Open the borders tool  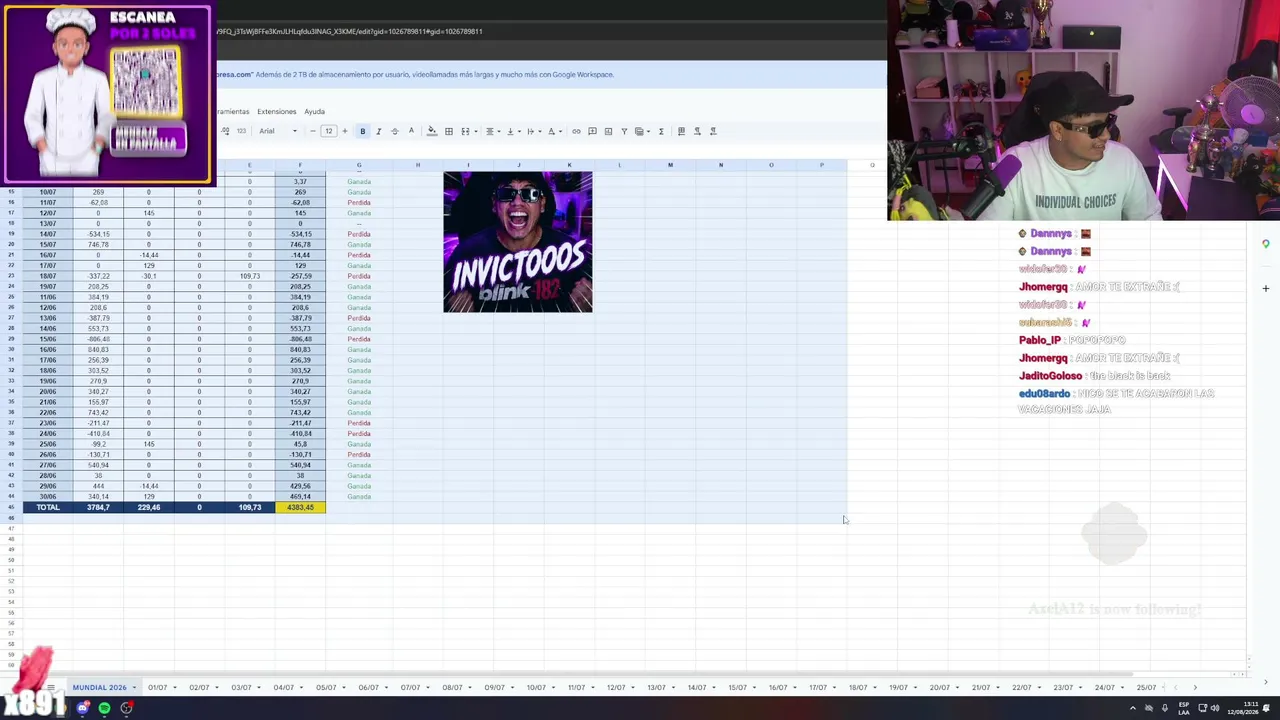point(449,131)
